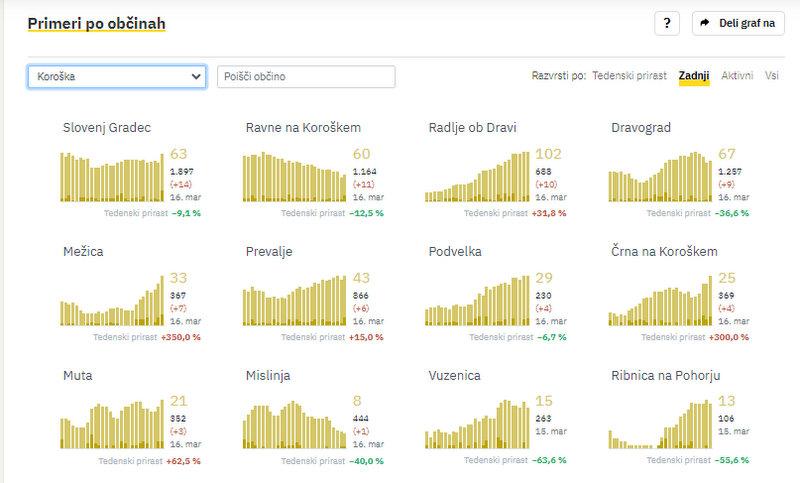
Task: Click the share arrow icon
Action: click(705, 23)
